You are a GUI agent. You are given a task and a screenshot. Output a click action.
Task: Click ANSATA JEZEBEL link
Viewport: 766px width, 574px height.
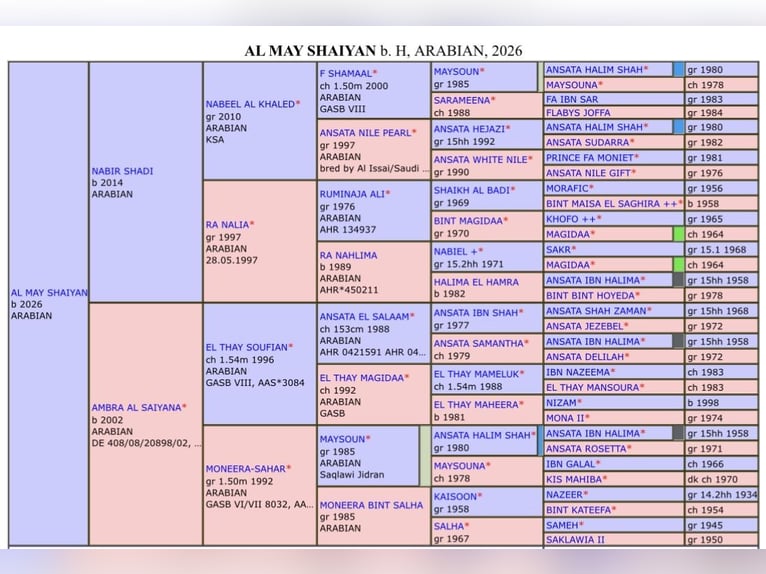point(584,326)
